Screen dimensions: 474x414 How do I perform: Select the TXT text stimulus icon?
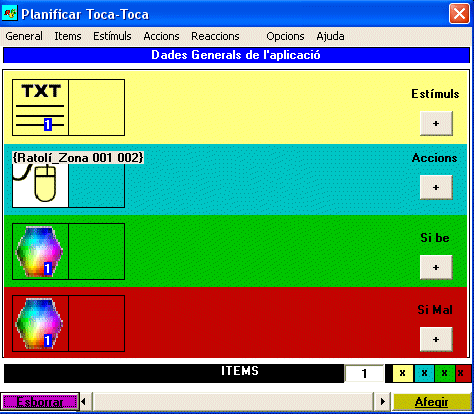[x=40, y=107]
